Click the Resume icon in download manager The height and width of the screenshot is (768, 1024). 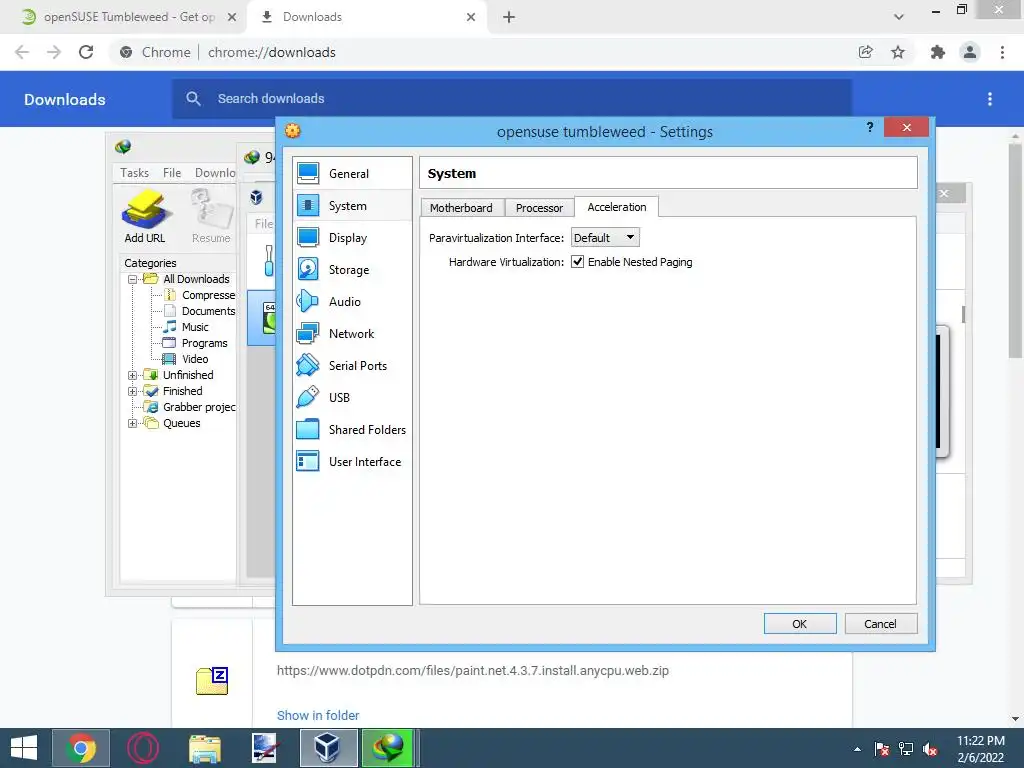211,209
